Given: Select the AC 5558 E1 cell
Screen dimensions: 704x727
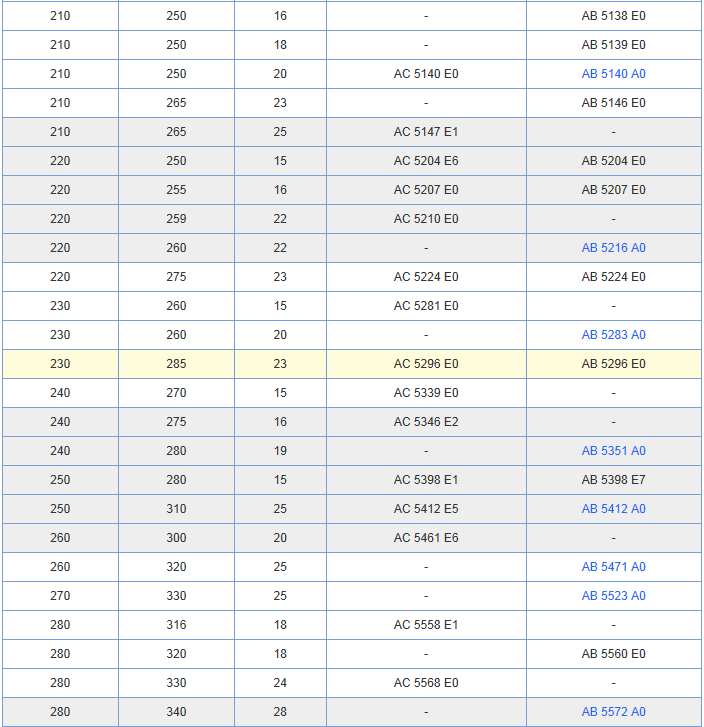Looking at the screenshot, I should 426,625.
